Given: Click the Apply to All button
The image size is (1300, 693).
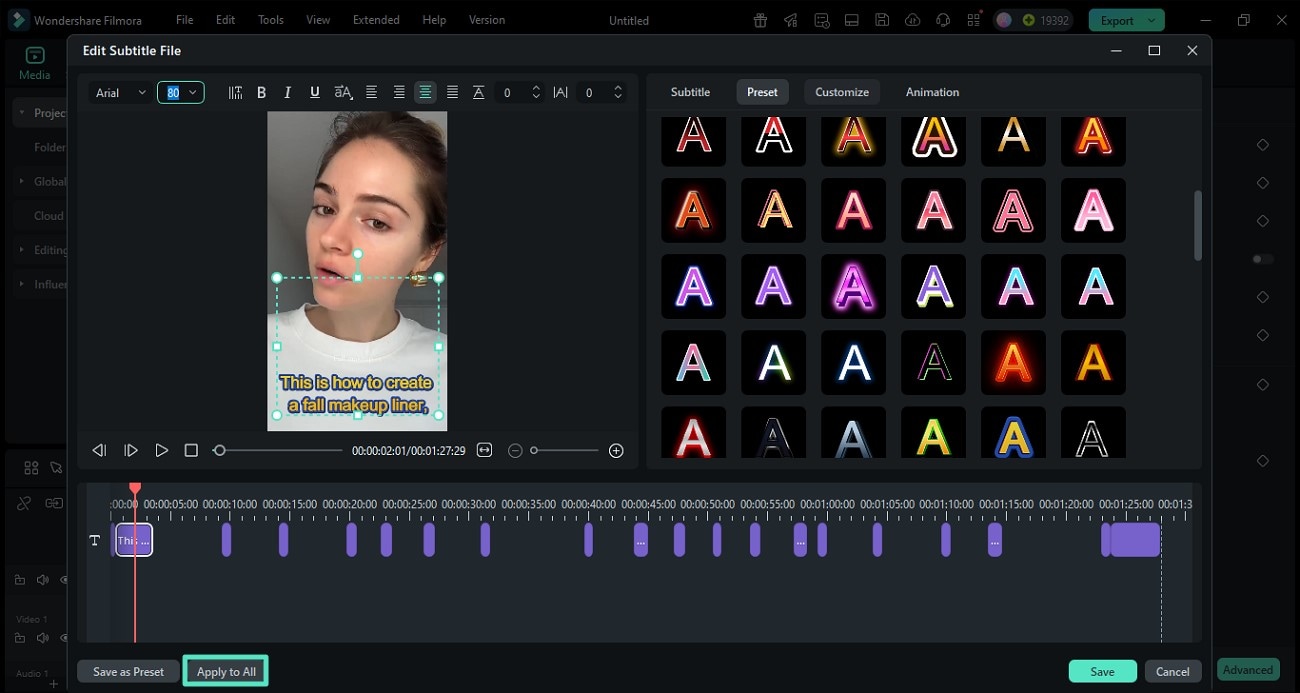Looking at the screenshot, I should click(226, 671).
